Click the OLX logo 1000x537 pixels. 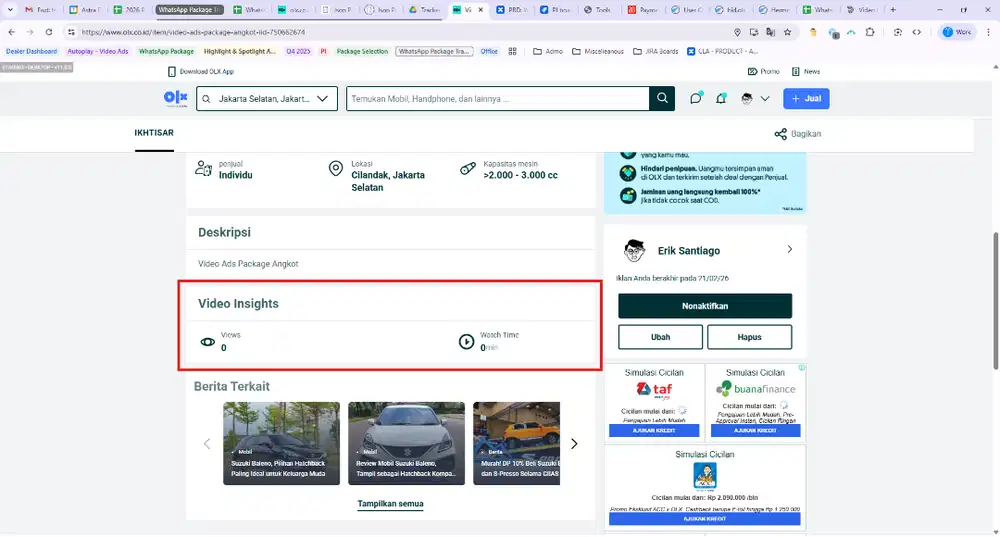(176, 99)
